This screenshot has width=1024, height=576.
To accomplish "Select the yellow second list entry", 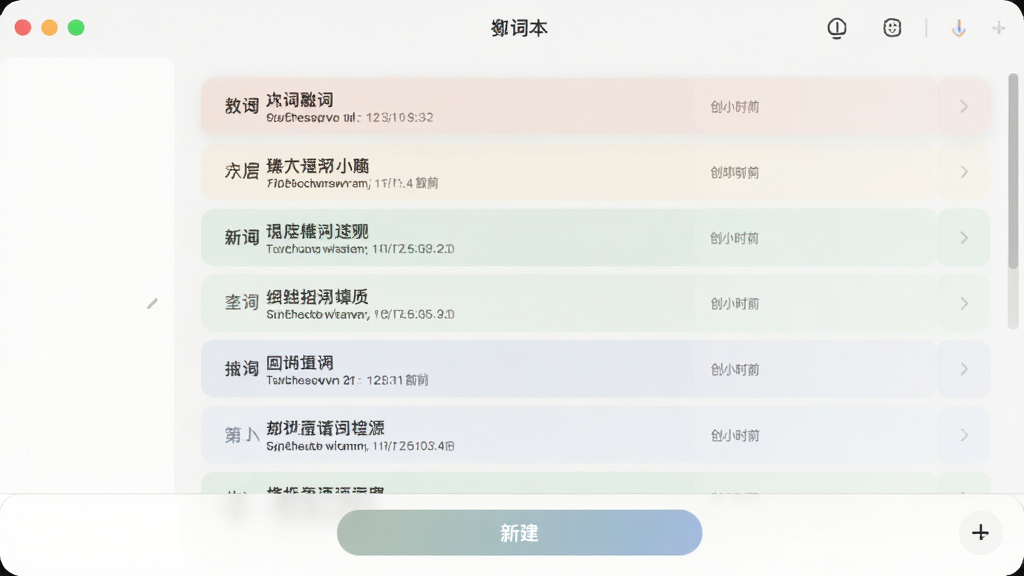I will point(569,172).
